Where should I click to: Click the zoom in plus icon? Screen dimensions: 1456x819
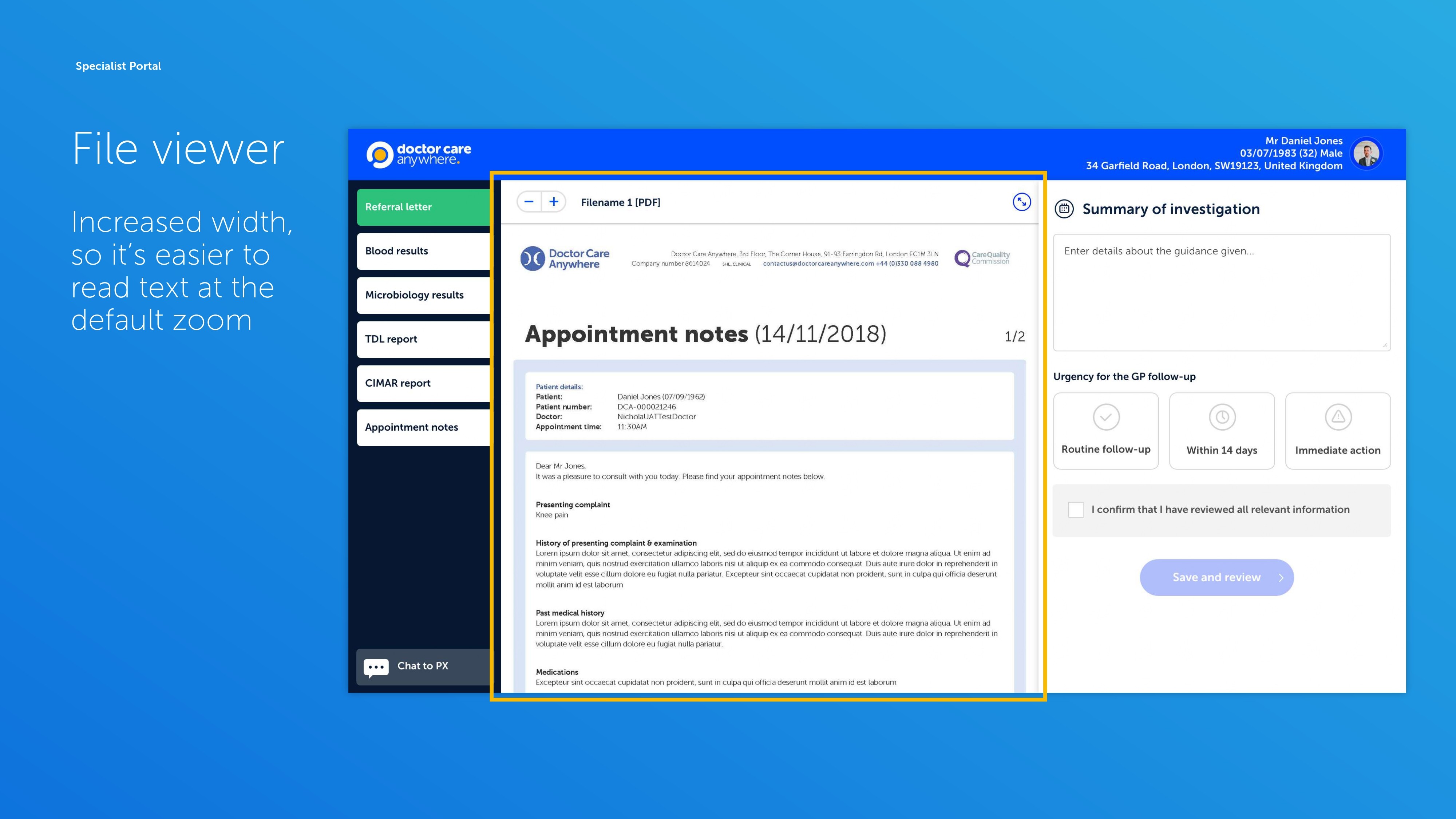click(x=554, y=202)
